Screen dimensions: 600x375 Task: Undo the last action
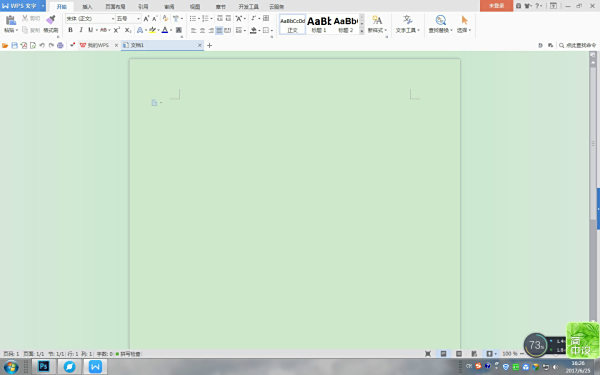pyautogui.click(x=42, y=45)
